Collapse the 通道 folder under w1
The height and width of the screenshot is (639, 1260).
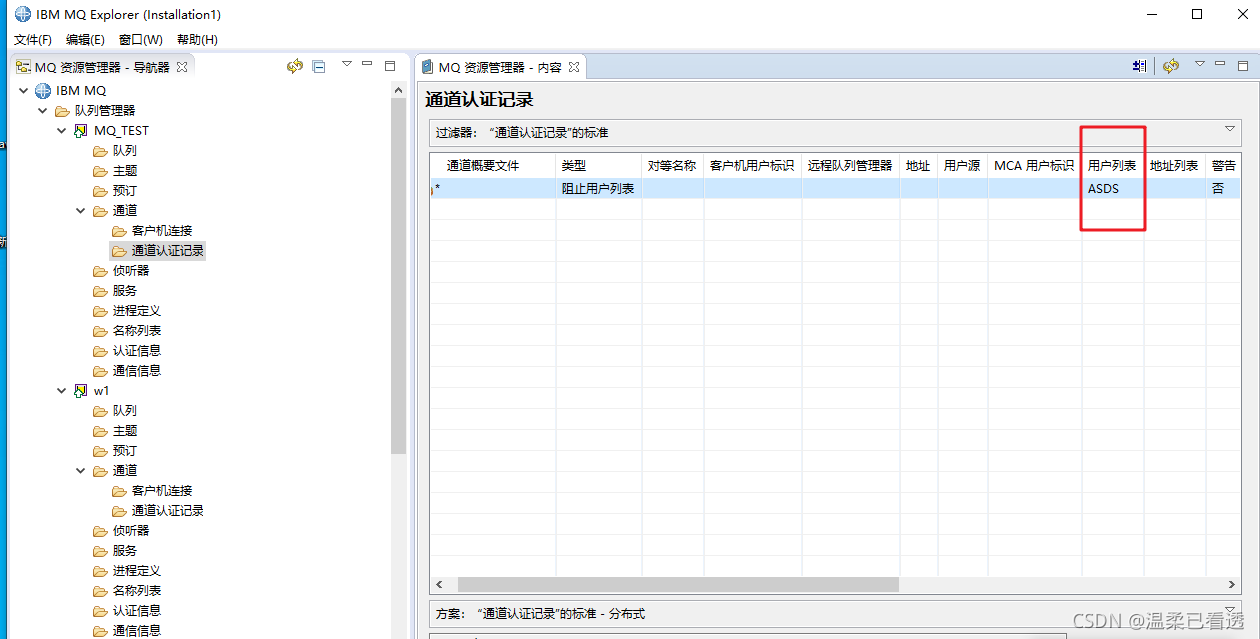coord(81,471)
